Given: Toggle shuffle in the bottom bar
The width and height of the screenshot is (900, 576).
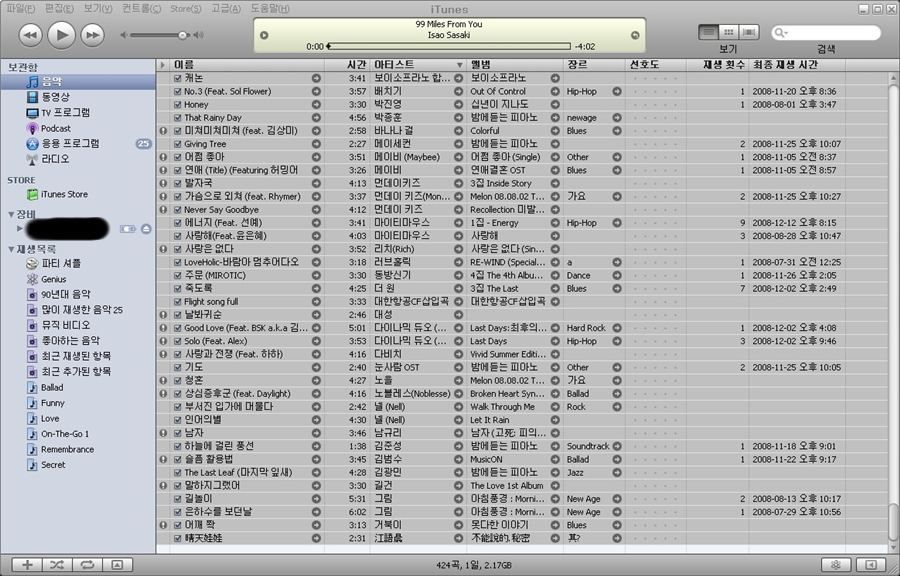Looking at the screenshot, I should click(57, 565).
